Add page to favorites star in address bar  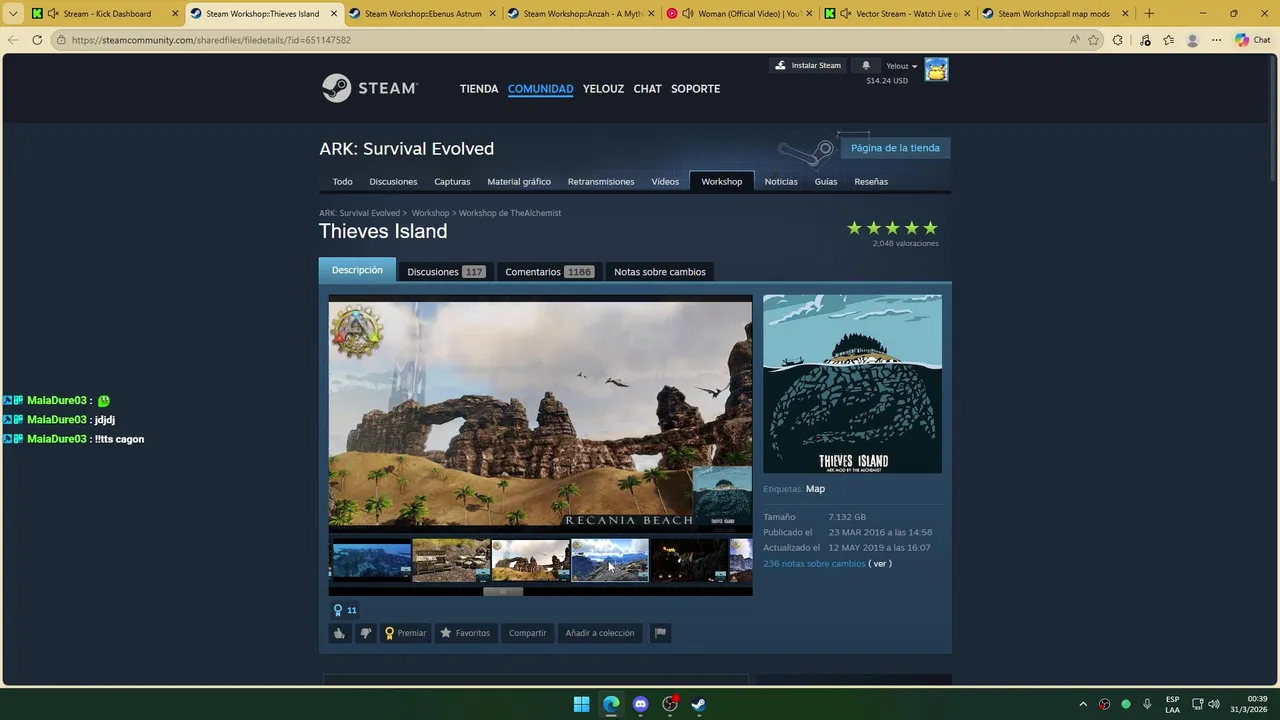tap(1093, 40)
